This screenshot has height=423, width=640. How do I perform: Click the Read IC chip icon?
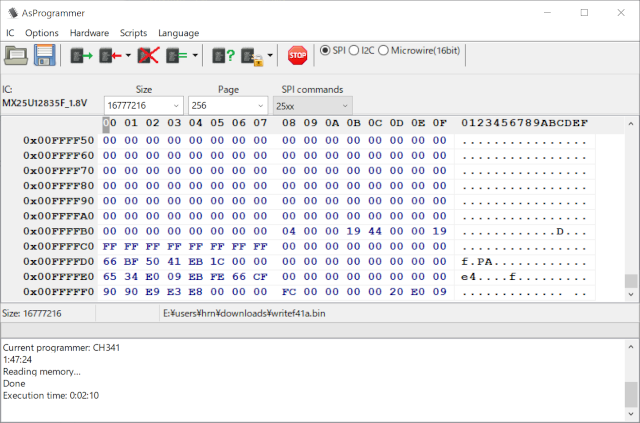81,55
